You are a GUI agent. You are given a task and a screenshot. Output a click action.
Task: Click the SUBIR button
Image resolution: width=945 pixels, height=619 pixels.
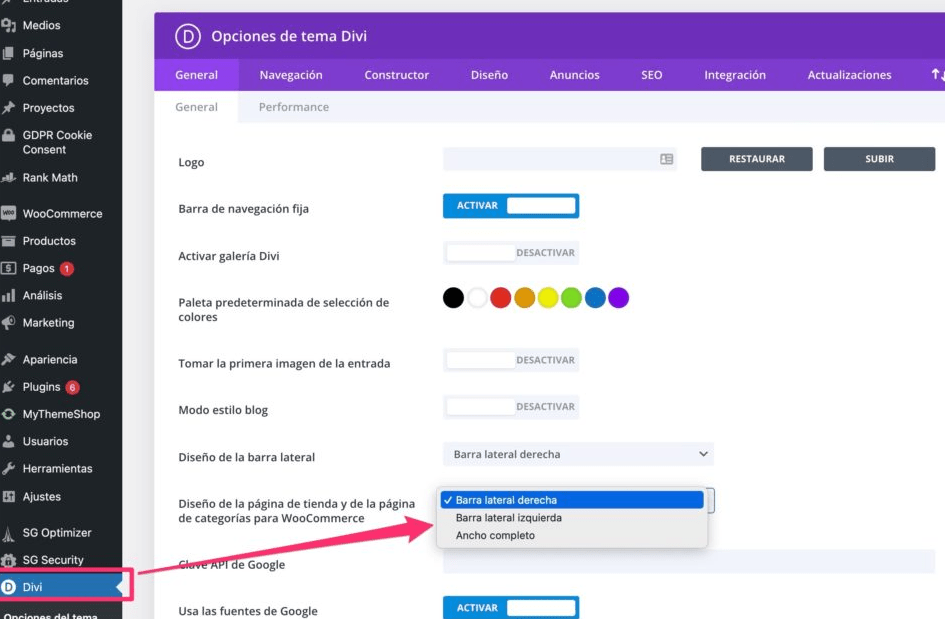pos(879,159)
